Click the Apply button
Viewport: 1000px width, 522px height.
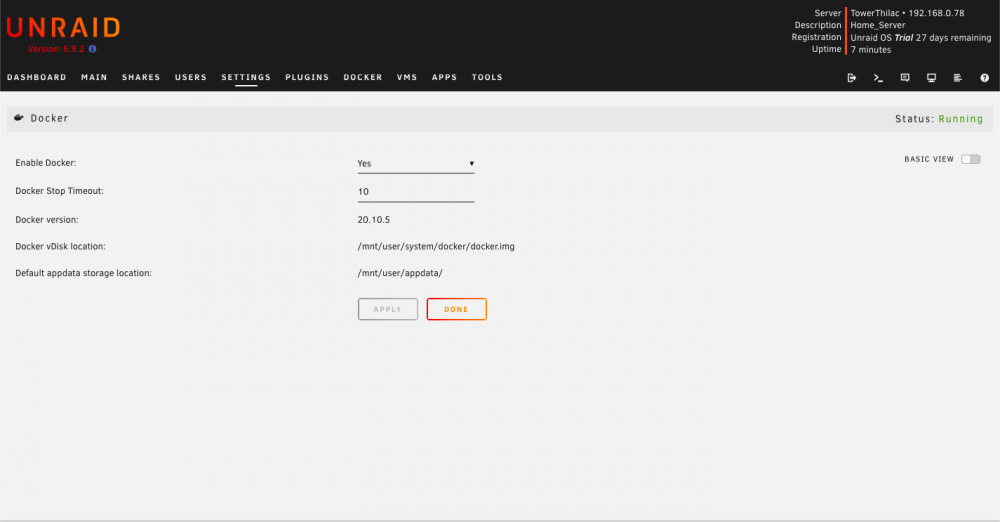coord(388,309)
